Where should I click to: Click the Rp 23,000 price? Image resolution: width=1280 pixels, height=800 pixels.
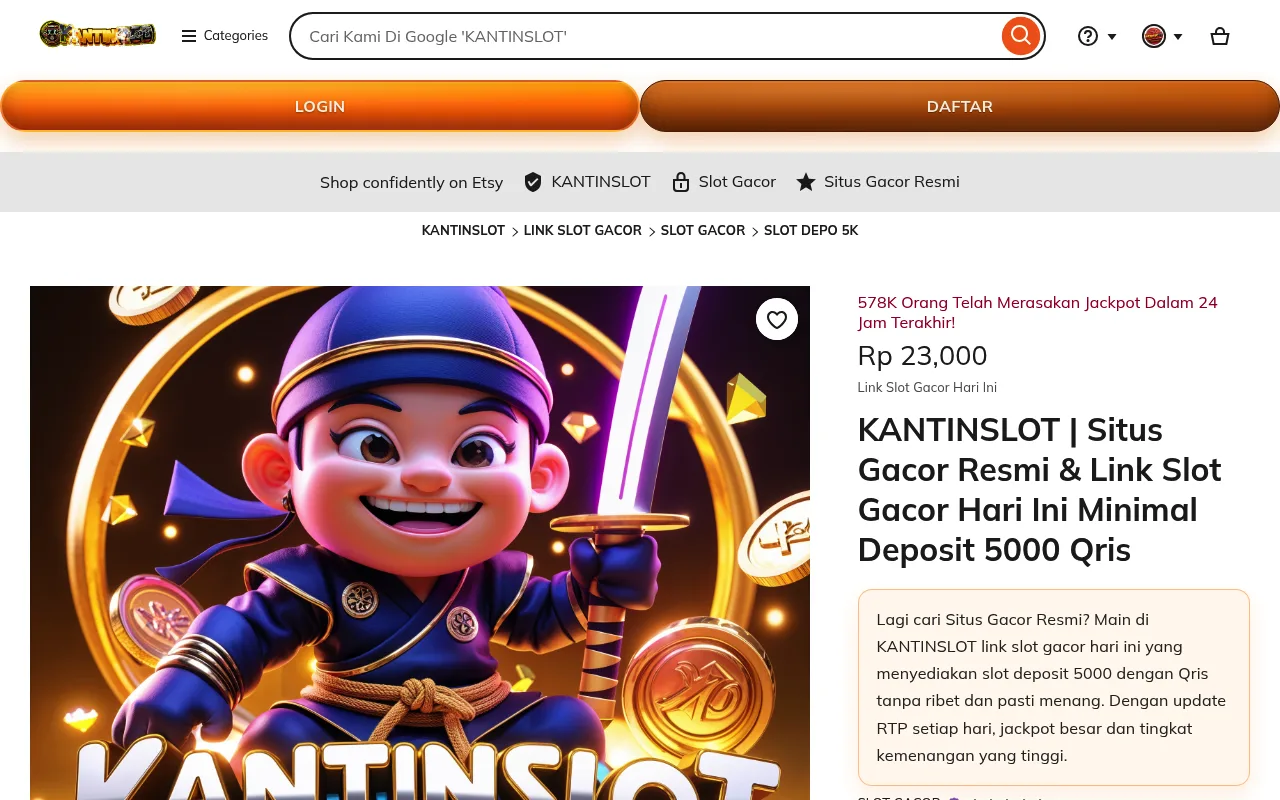click(x=923, y=356)
